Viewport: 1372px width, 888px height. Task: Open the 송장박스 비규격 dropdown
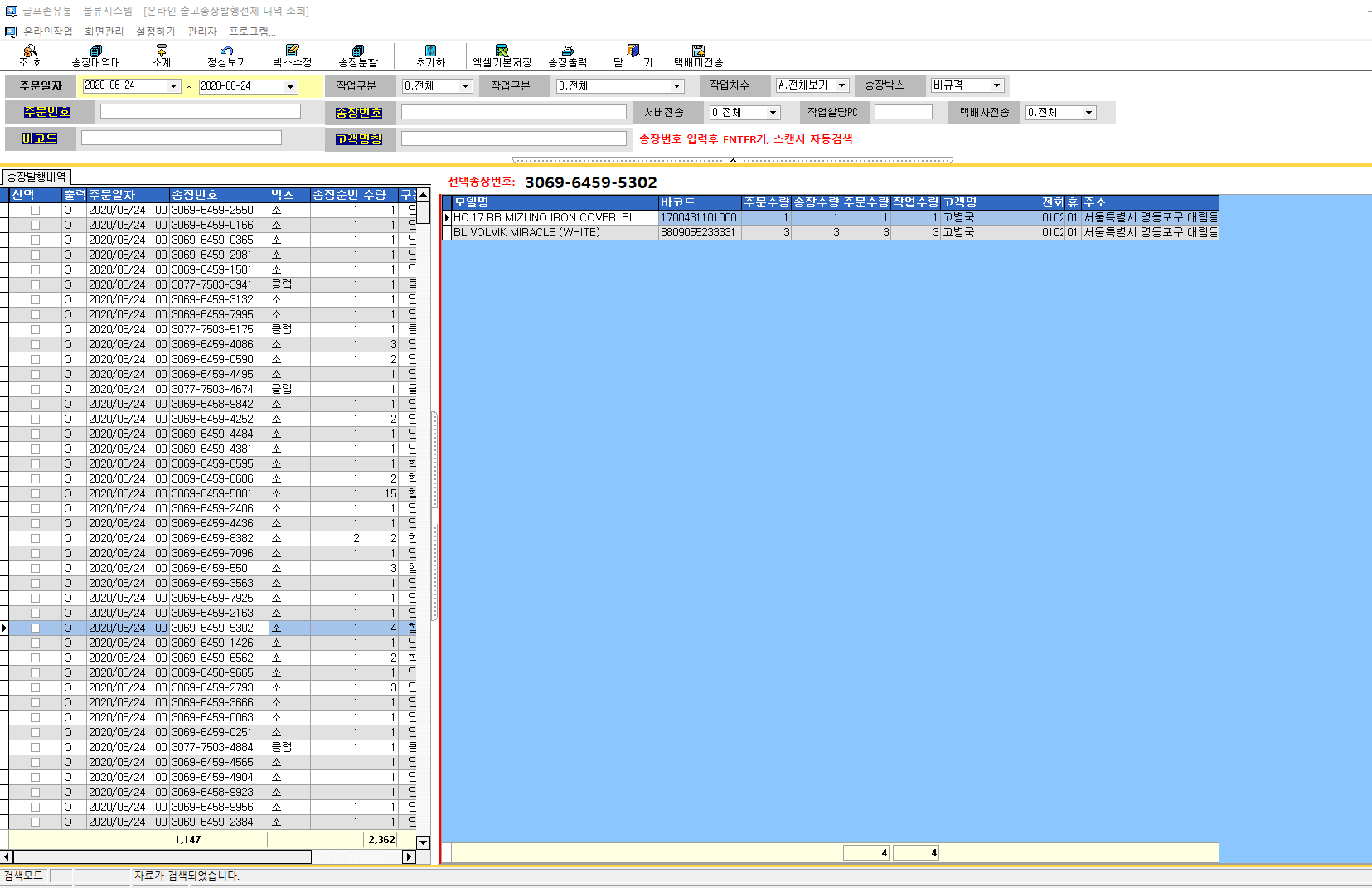pyautogui.click(x=996, y=85)
